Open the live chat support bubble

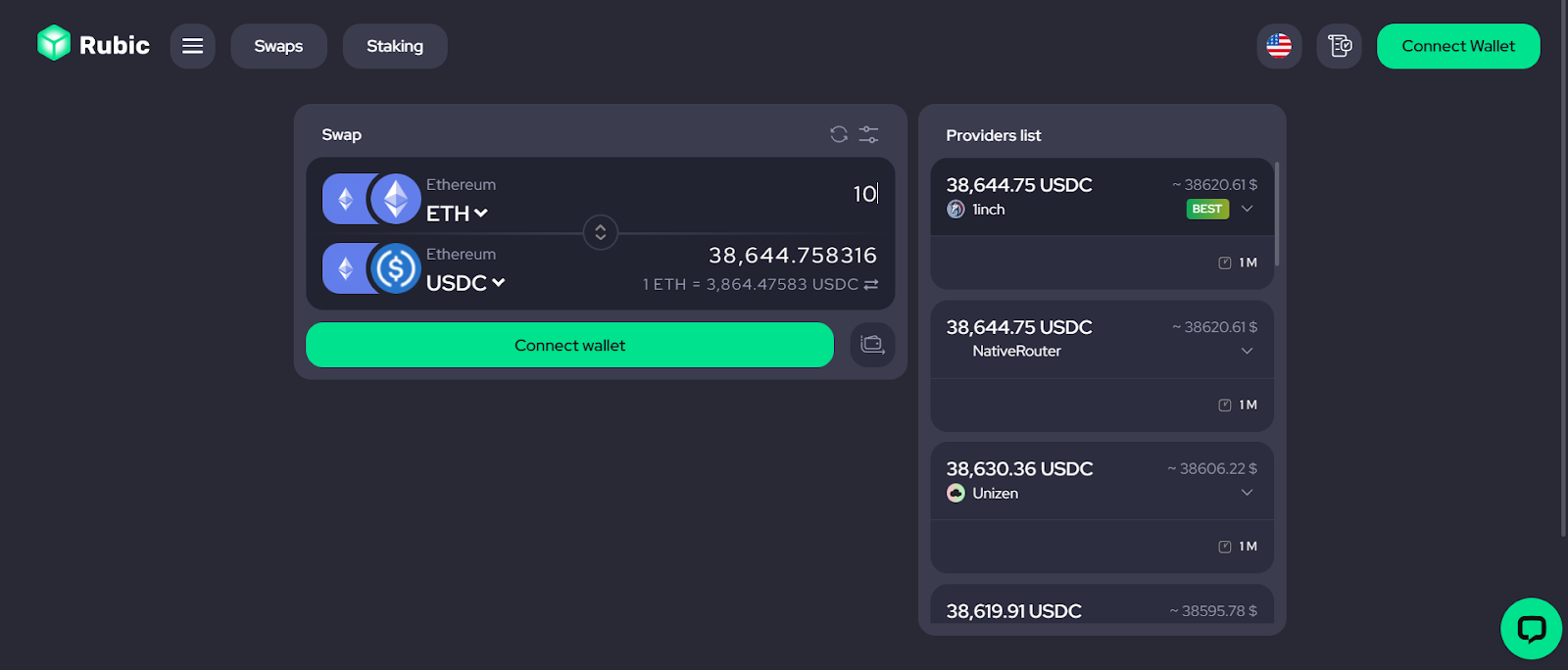tap(1531, 629)
